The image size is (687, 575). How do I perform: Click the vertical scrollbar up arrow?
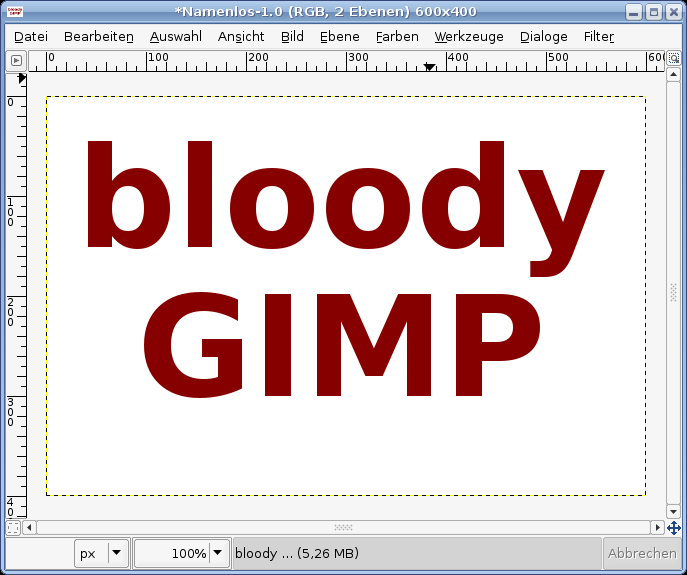coord(673,75)
